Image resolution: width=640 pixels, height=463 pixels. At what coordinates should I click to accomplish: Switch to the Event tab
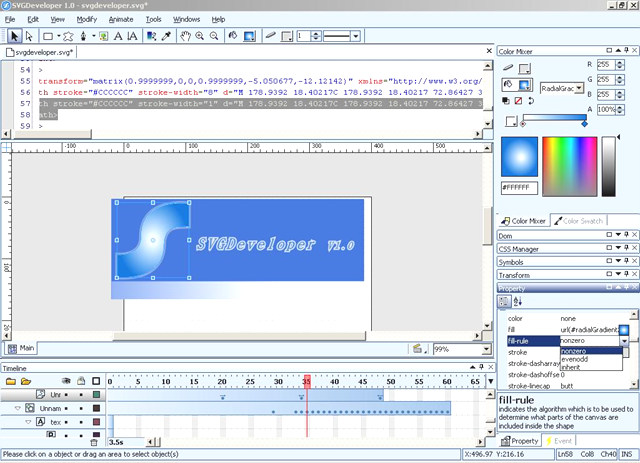pos(559,441)
